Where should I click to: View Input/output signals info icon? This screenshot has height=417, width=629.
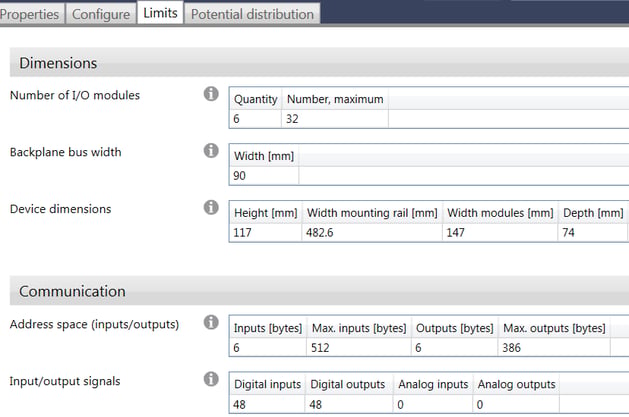[211, 379]
